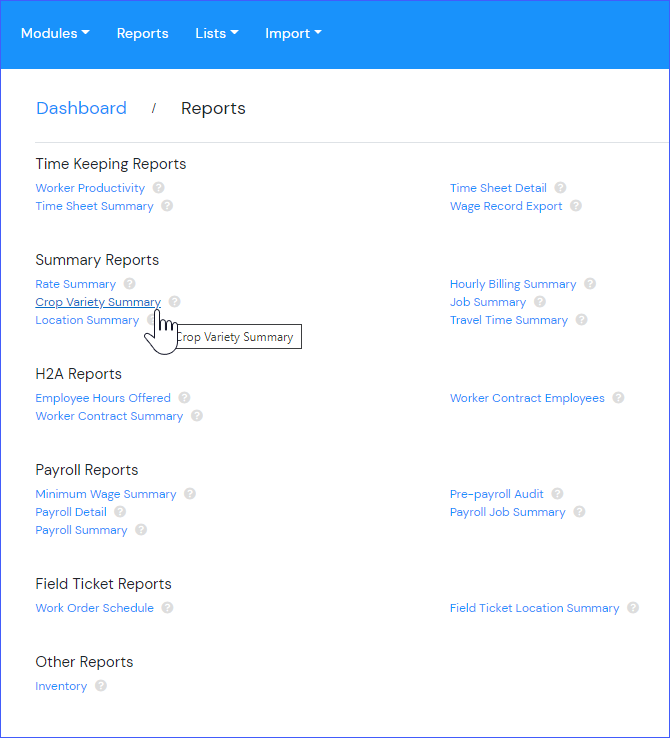Click help icon beside Field Ticket Location Summary
This screenshot has height=738, width=670.
(633, 608)
